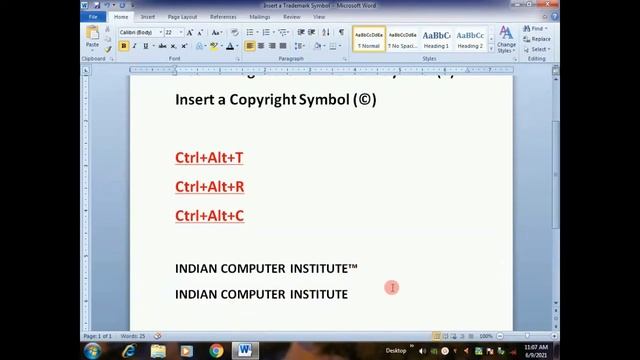The image size is (640, 360).
Task: Click the Clear Formatting icon
Action: 235,33
